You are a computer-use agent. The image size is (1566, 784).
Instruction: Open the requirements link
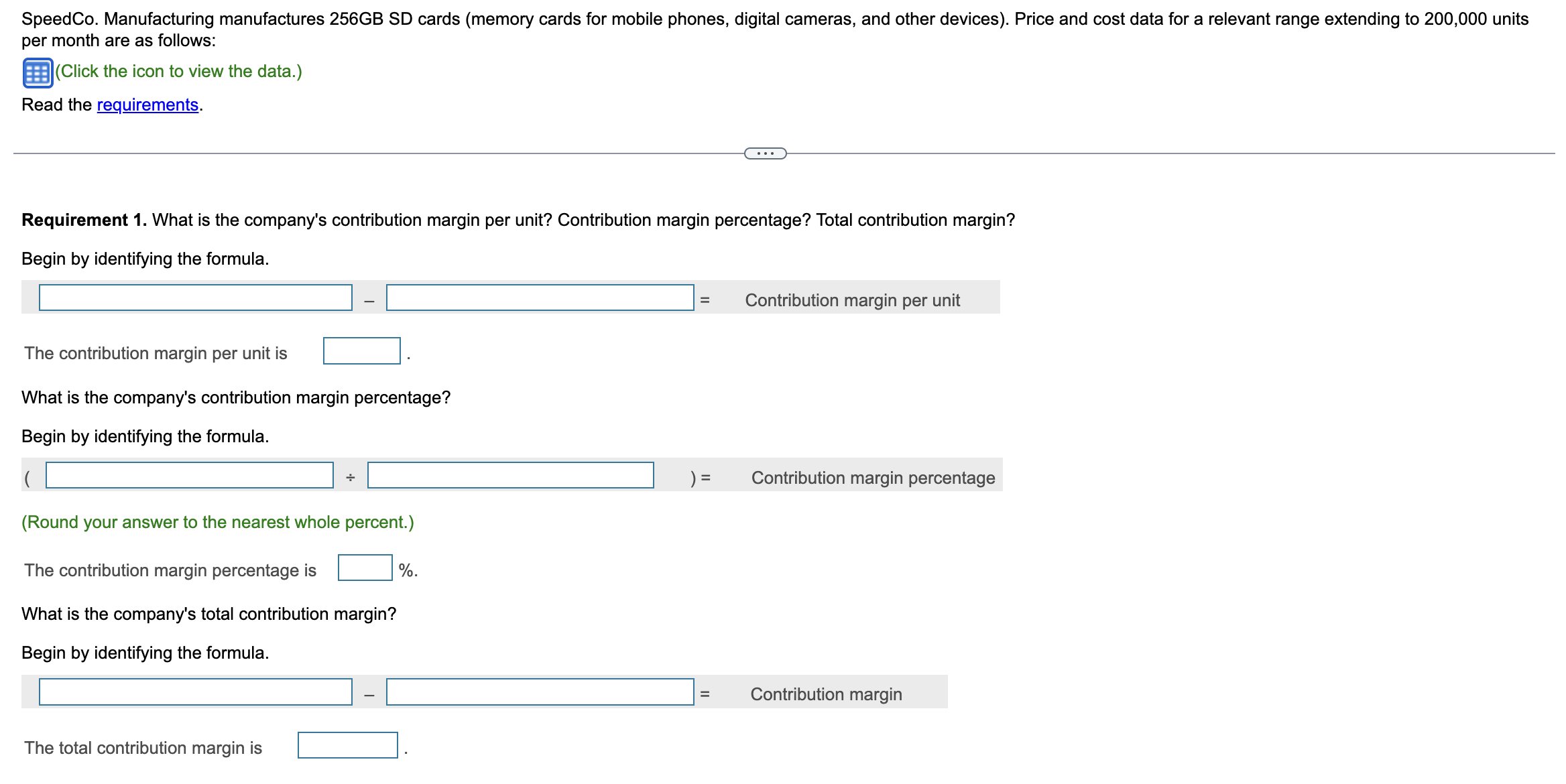(x=147, y=105)
